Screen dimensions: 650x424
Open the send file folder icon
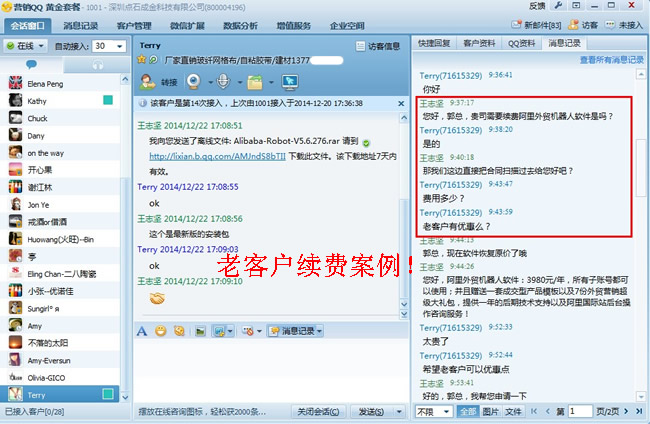pyautogui.click(x=255, y=82)
